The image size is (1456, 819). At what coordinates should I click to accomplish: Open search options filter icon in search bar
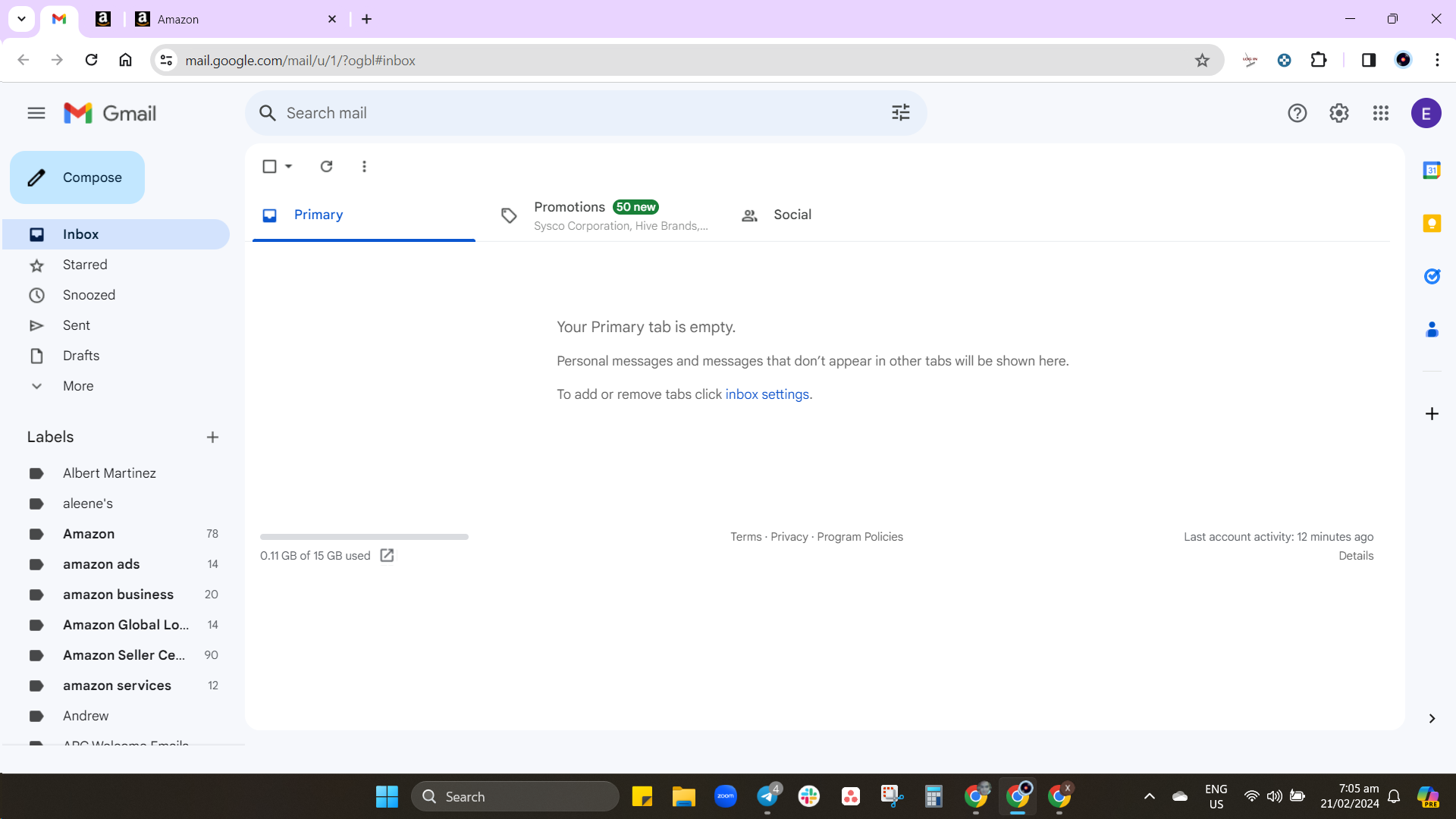[x=901, y=113]
